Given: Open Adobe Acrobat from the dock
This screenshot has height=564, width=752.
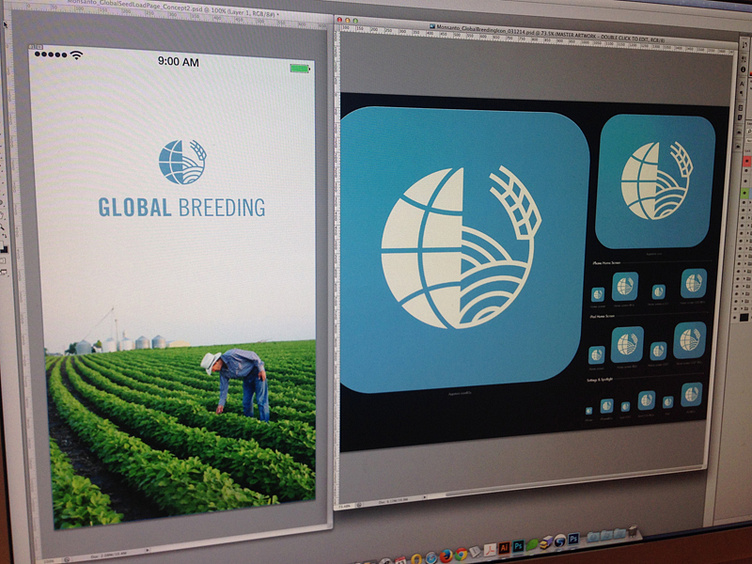Looking at the screenshot, I should pyautogui.click(x=490, y=550).
